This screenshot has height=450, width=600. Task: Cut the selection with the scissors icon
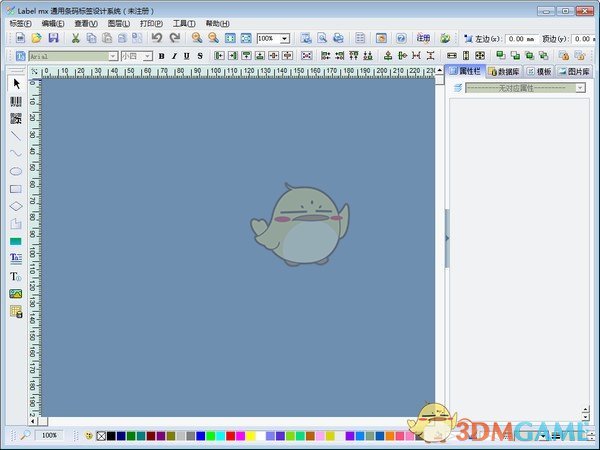75,38
